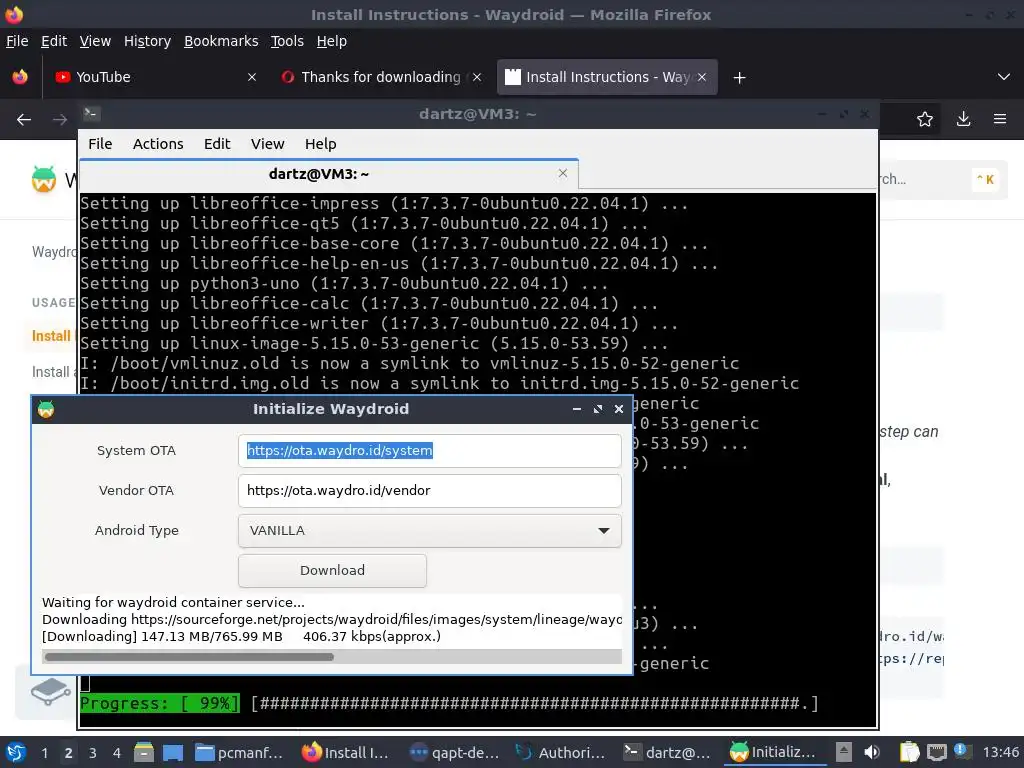Click the show desktop icon in taskbar
1024x768 pixels.
173,752
